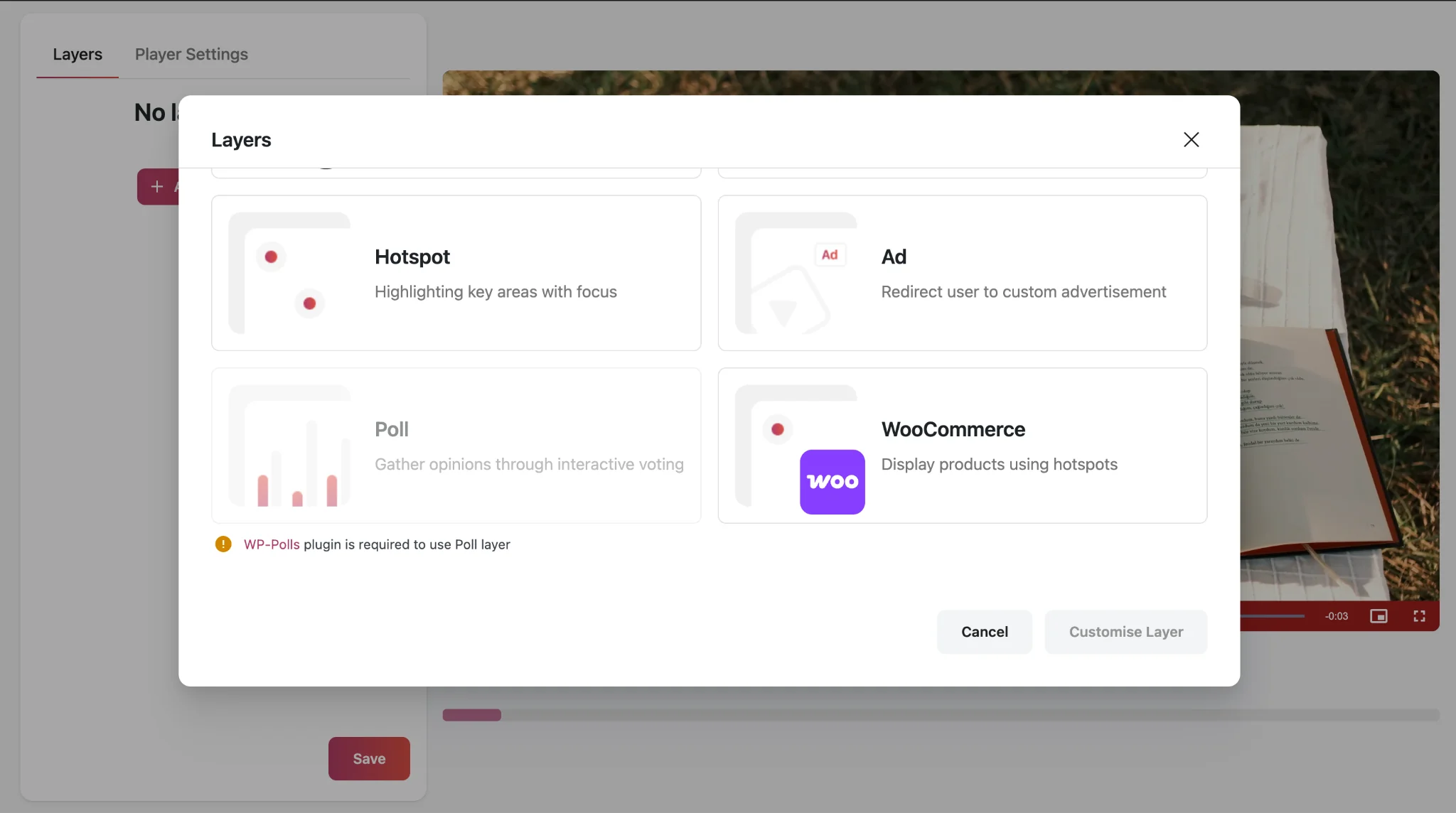
Task: Pick the WooCommerce layer card
Action: (963, 446)
